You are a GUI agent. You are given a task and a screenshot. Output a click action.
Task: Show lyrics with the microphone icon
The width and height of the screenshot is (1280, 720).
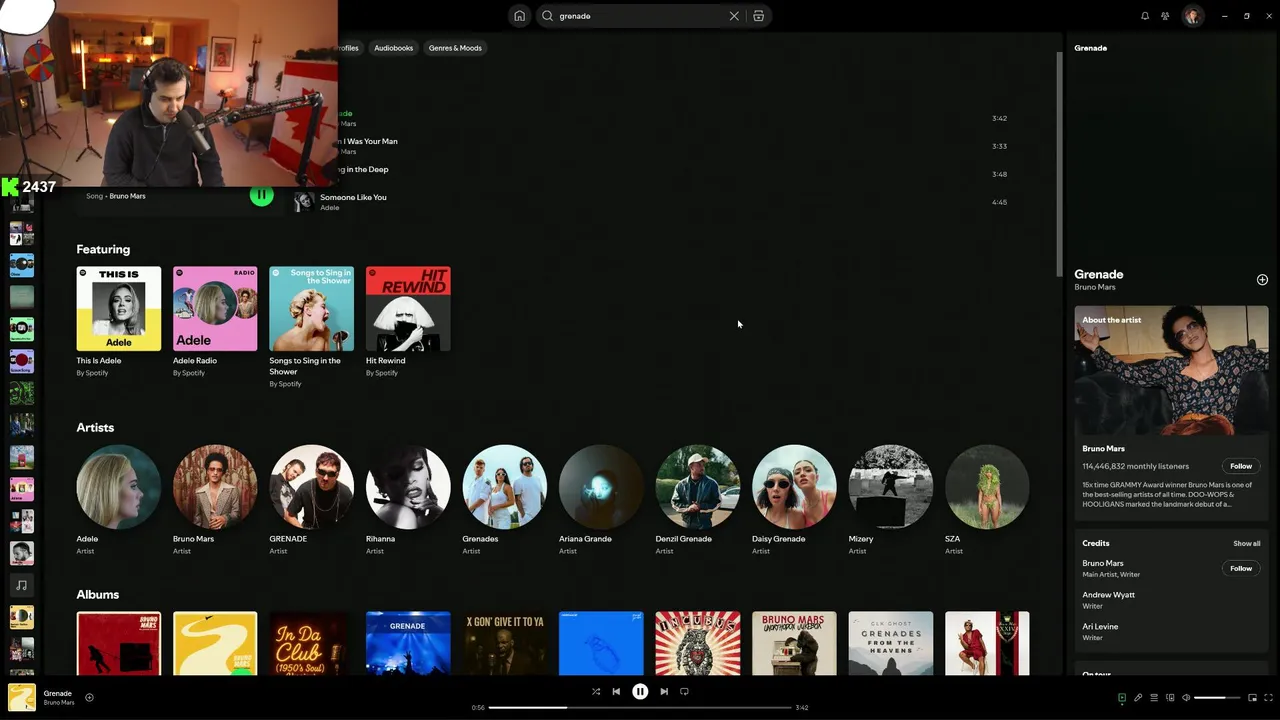(1138, 698)
